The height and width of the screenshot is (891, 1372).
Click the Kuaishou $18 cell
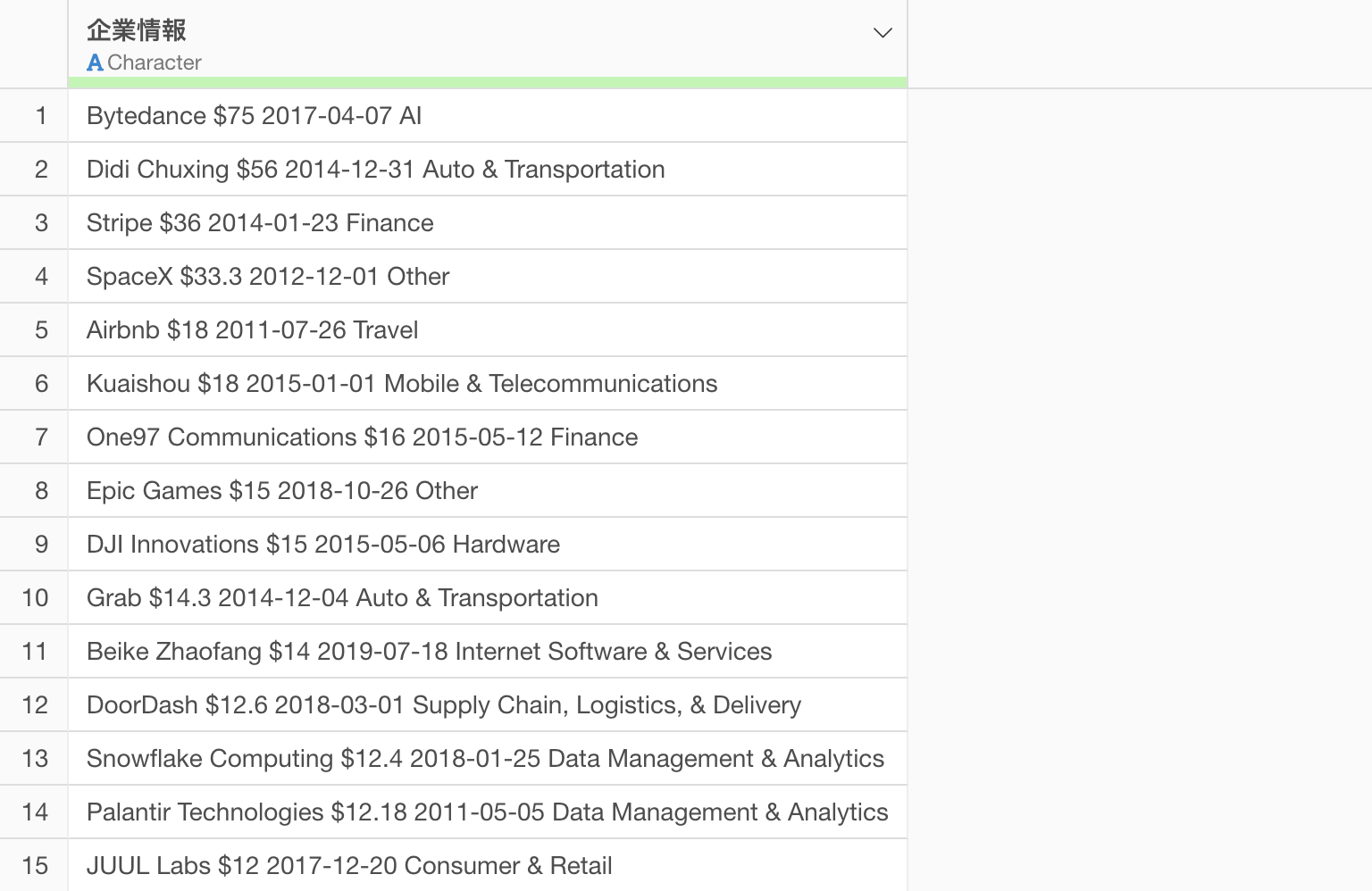pos(402,384)
